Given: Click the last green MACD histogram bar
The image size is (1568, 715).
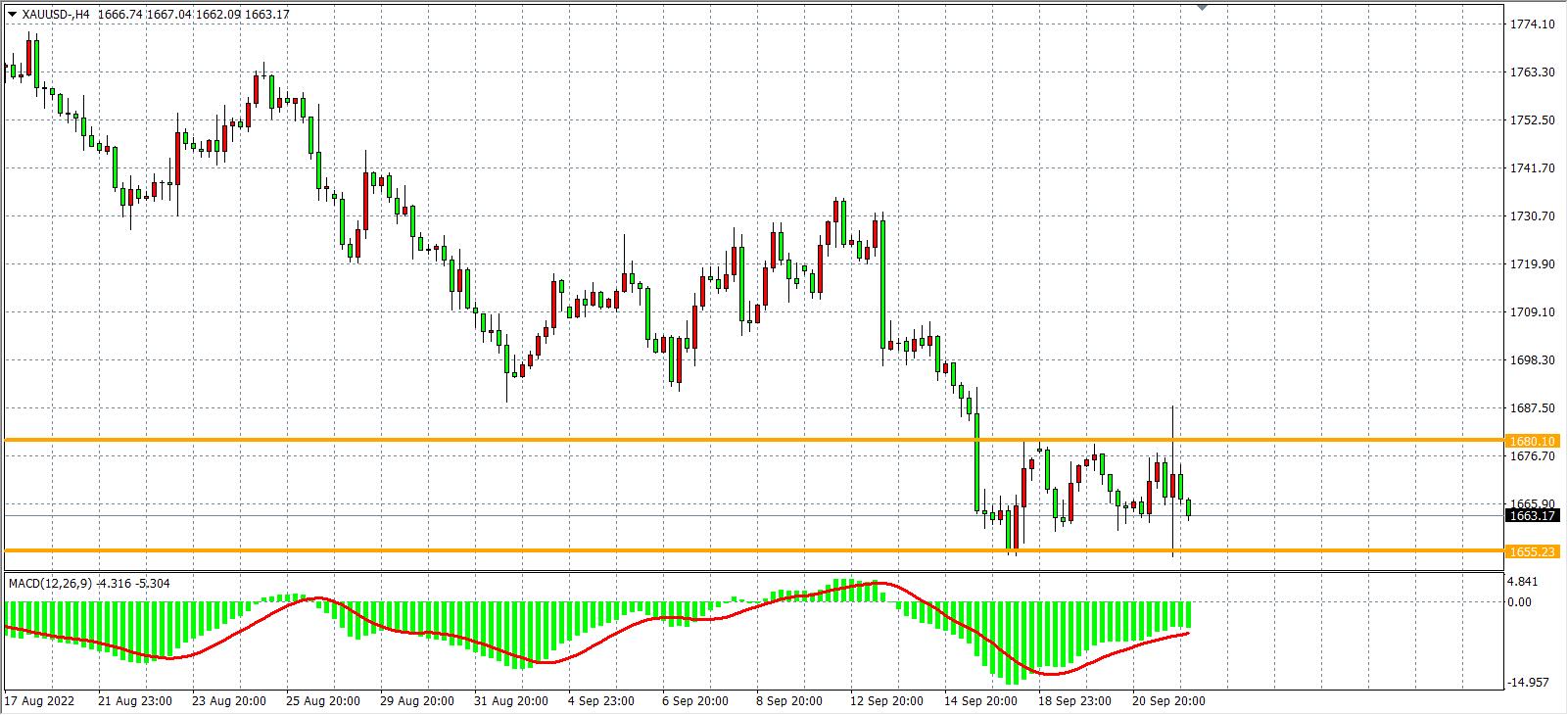Looking at the screenshot, I should tap(1189, 614).
